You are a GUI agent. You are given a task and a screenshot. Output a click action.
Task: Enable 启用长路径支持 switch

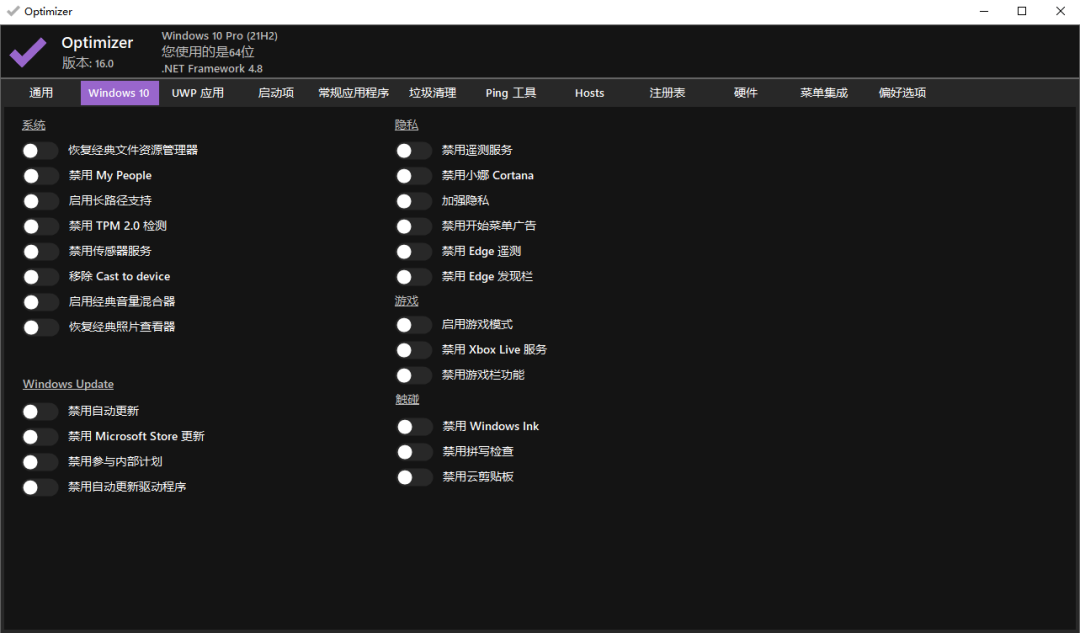pos(39,201)
